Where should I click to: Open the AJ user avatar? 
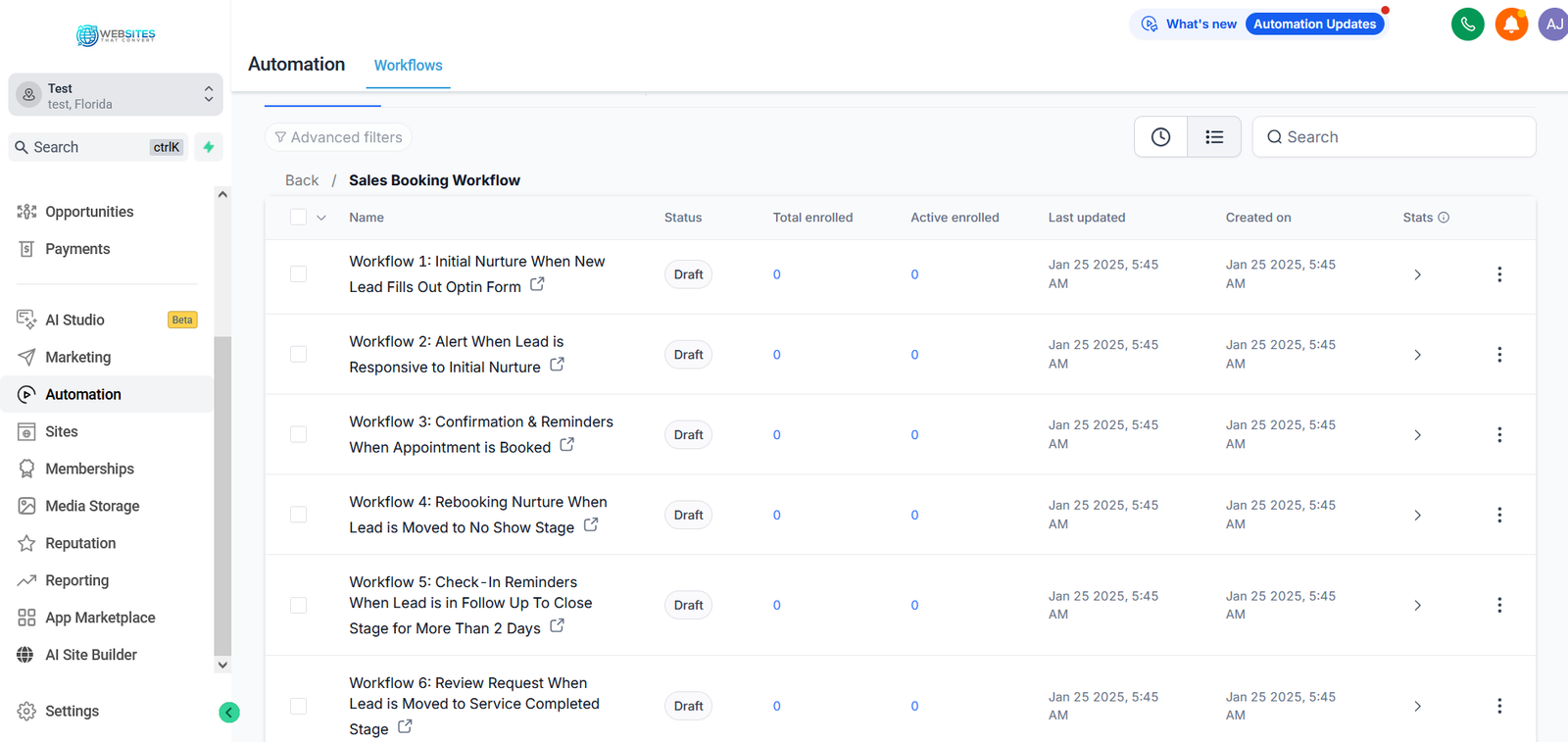[1553, 25]
